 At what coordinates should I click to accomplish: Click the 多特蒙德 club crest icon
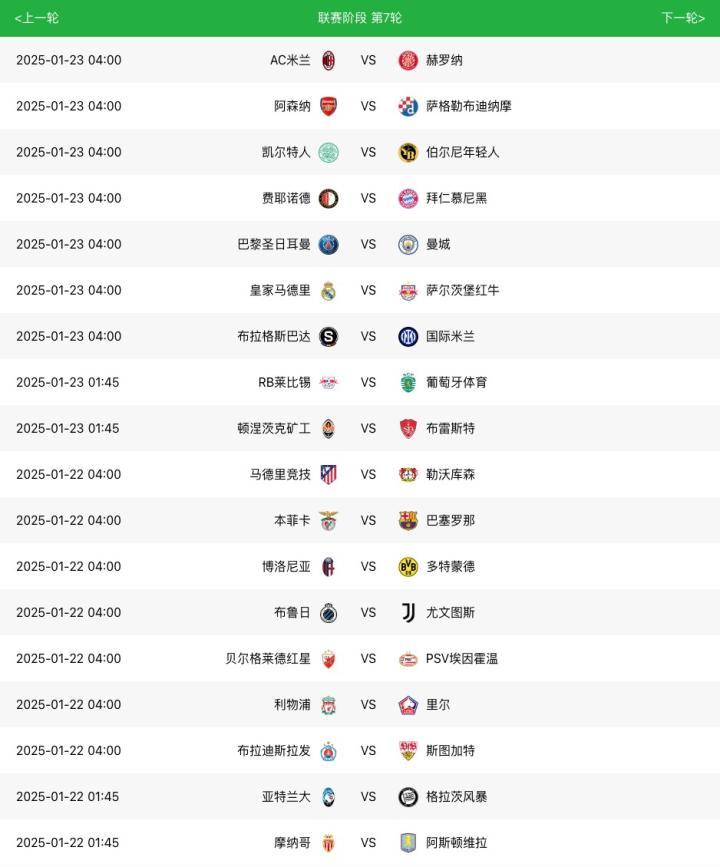pos(408,566)
